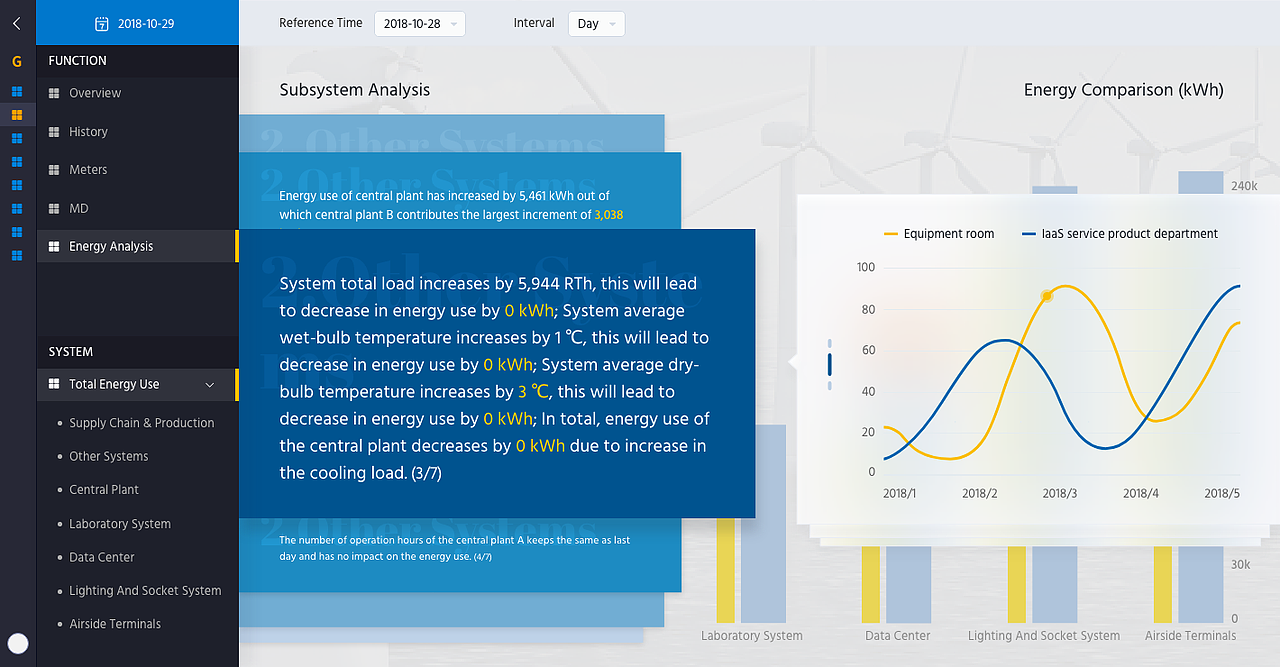
Task: Click the grid icon beside Meters
Action: coord(54,170)
